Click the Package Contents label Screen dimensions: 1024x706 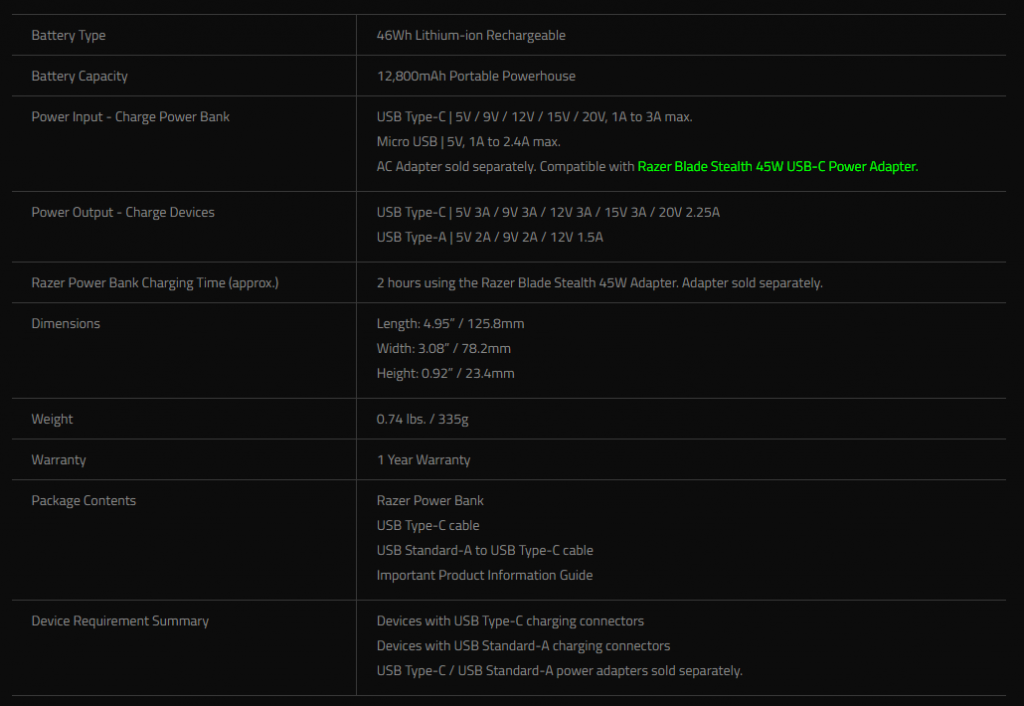point(84,500)
